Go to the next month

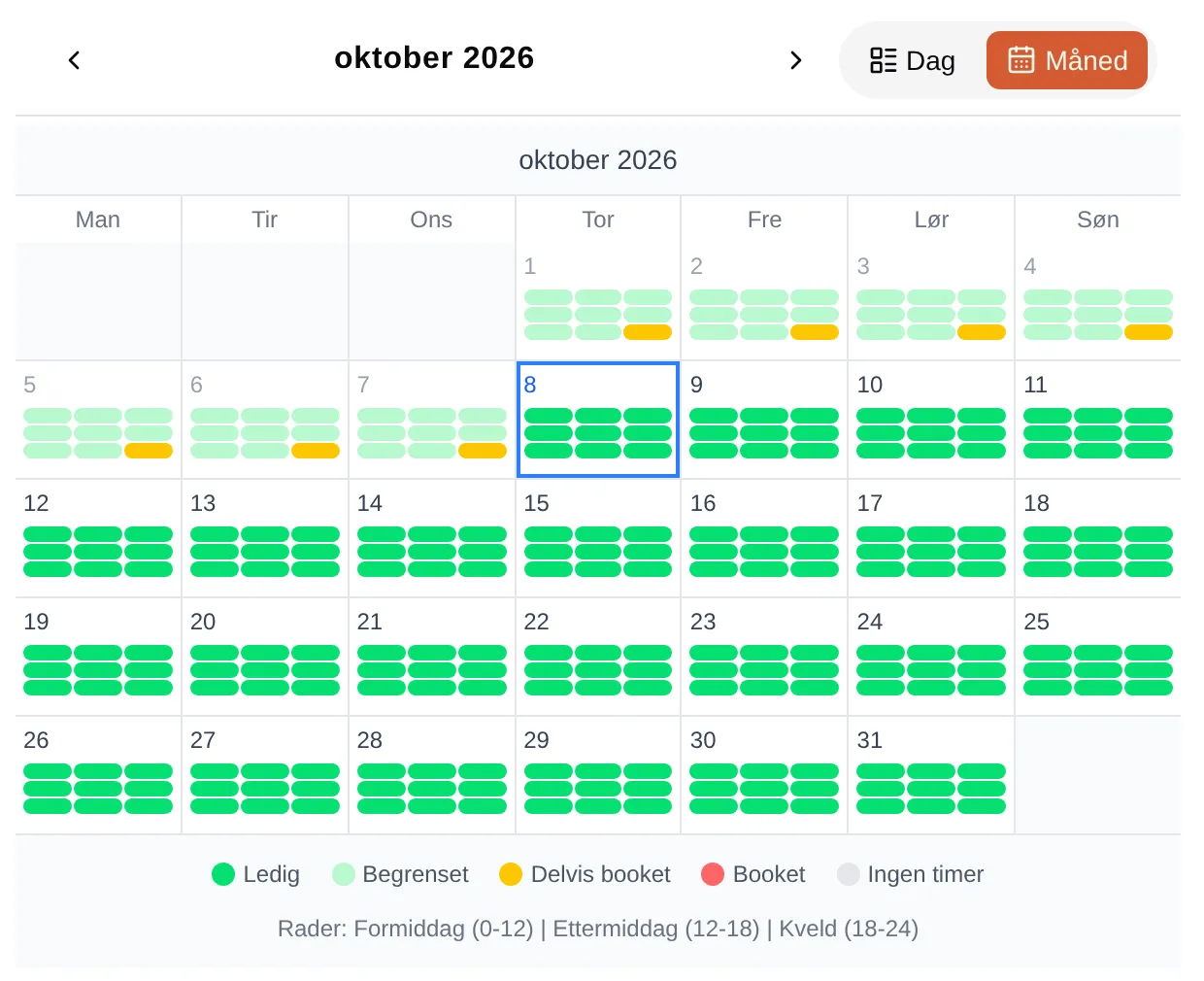tap(796, 60)
